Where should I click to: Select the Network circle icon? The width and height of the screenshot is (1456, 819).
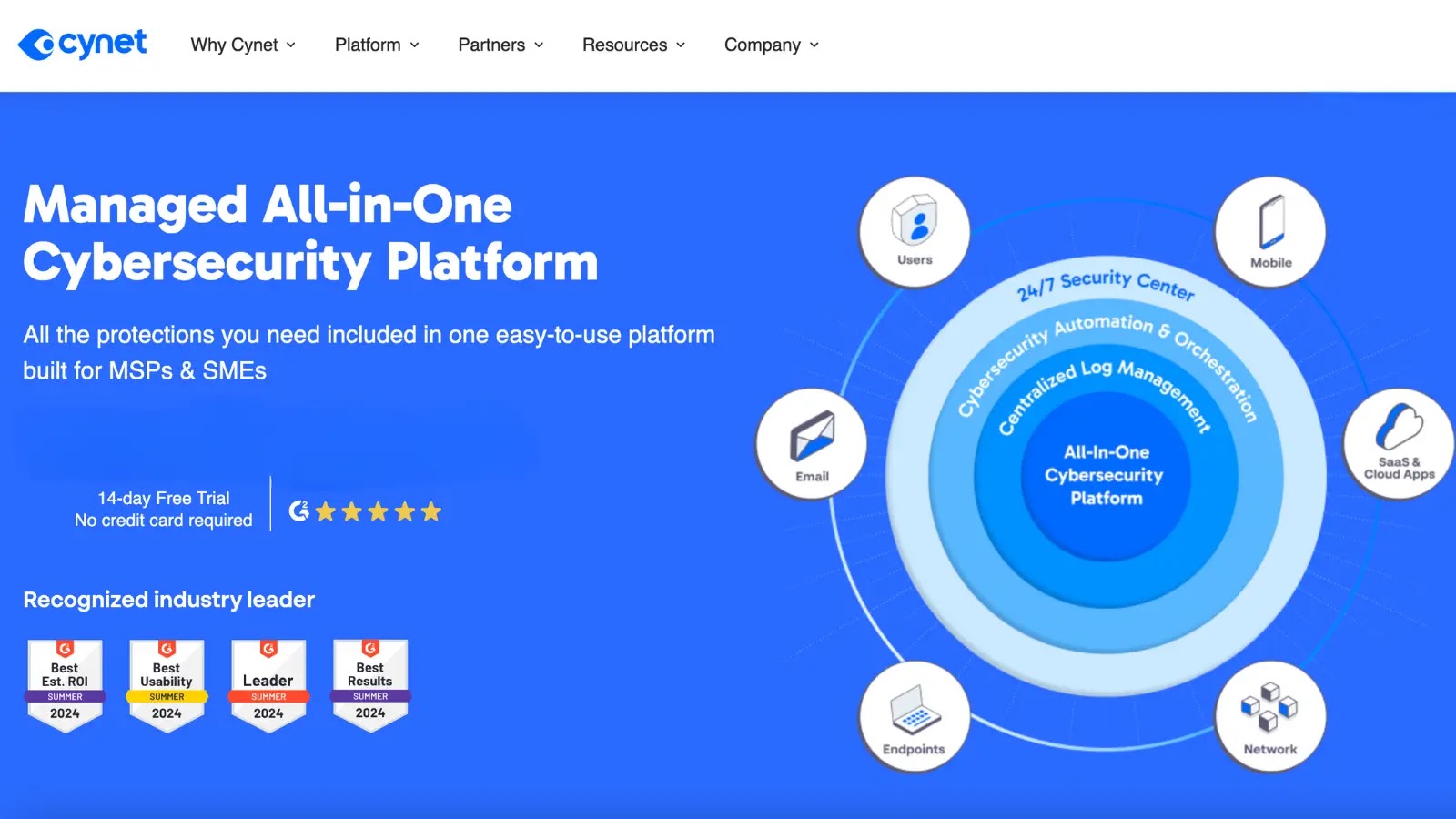(x=1270, y=717)
